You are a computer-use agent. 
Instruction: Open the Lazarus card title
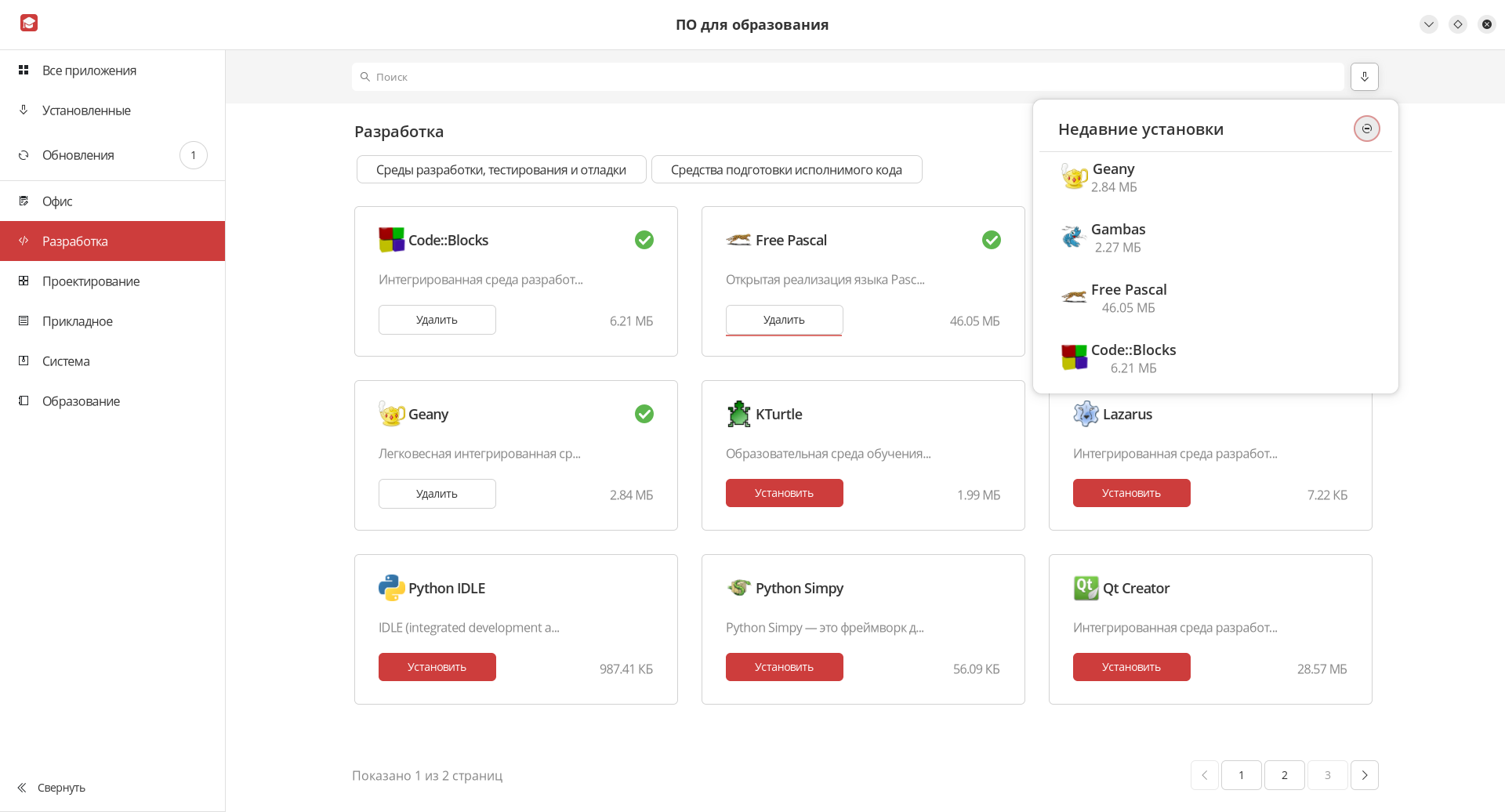(1127, 414)
